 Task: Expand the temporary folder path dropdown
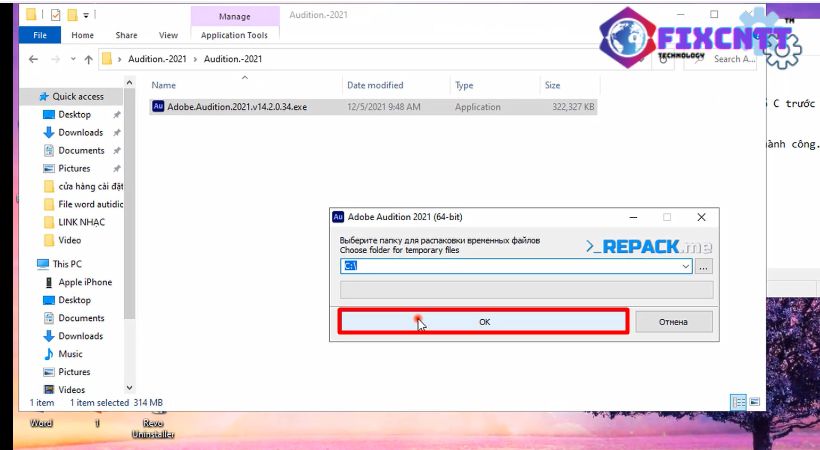[x=685, y=267]
